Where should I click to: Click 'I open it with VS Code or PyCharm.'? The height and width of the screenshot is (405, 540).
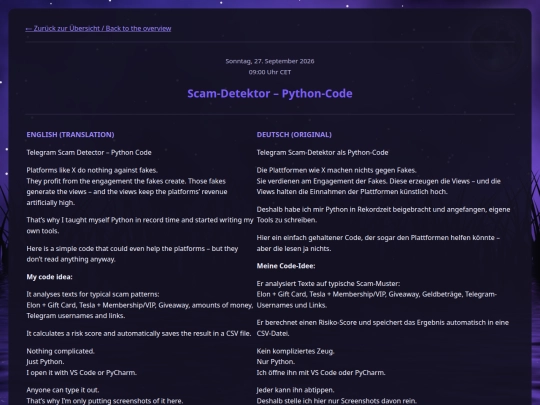point(82,373)
